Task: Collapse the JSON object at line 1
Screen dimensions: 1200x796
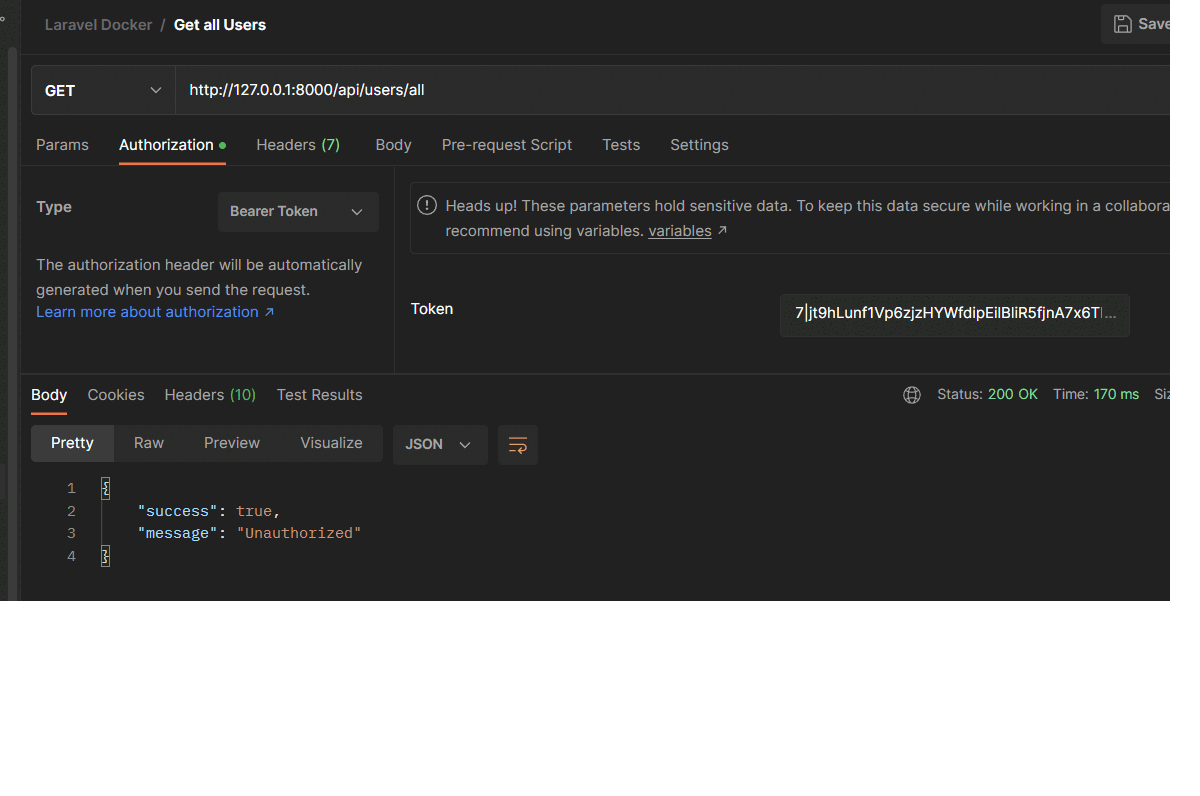Action: 104,488
